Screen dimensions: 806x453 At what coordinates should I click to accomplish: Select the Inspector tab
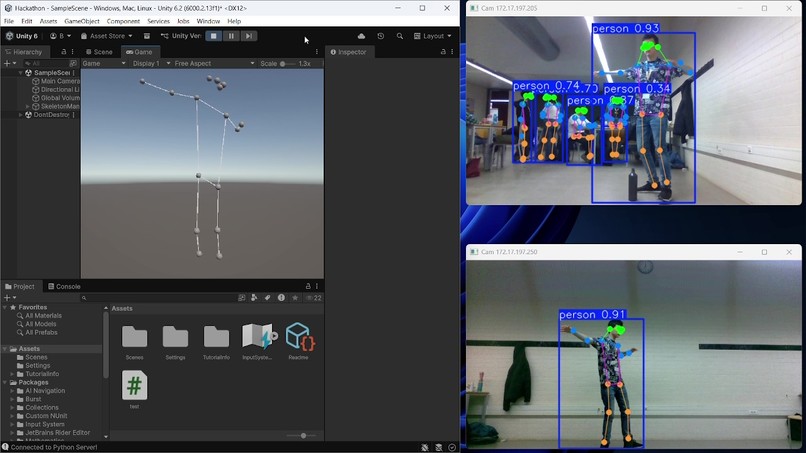click(349, 52)
